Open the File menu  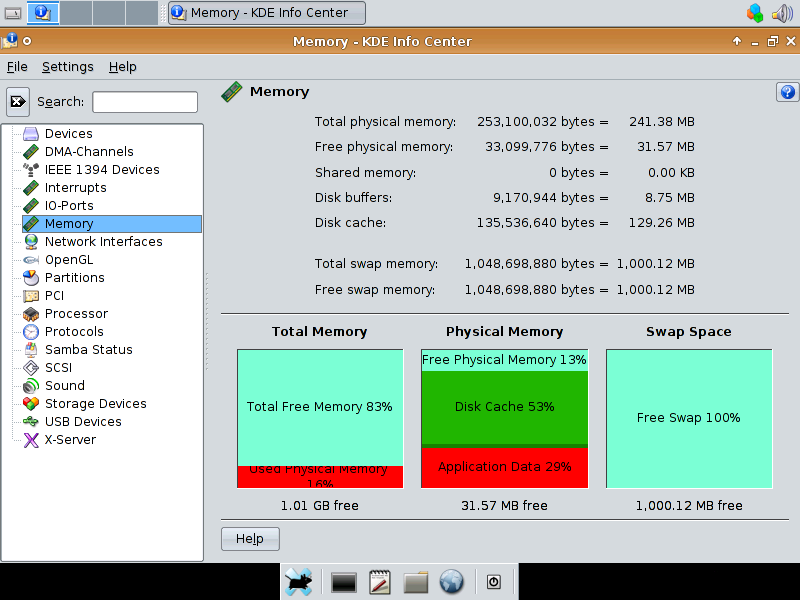(17, 67)
